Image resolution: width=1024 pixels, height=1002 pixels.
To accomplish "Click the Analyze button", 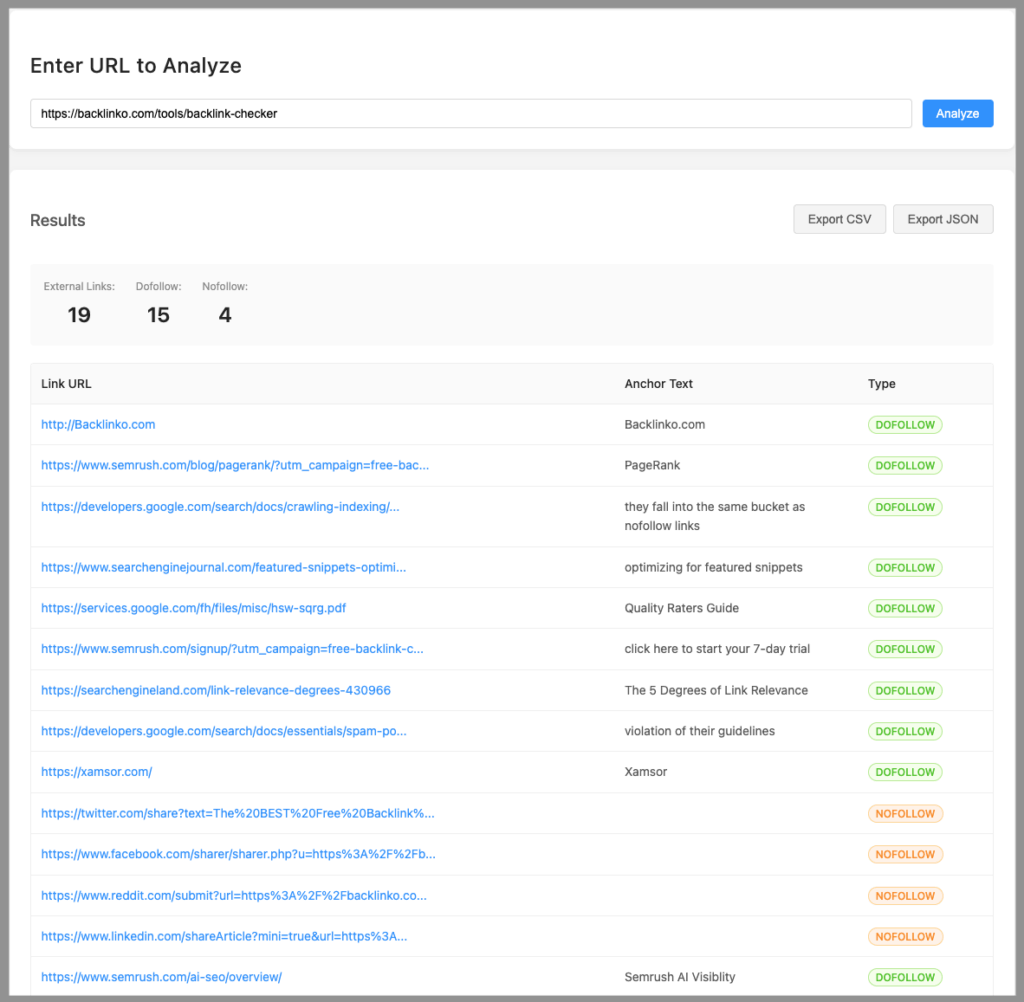I will click(x=957, y=113).
